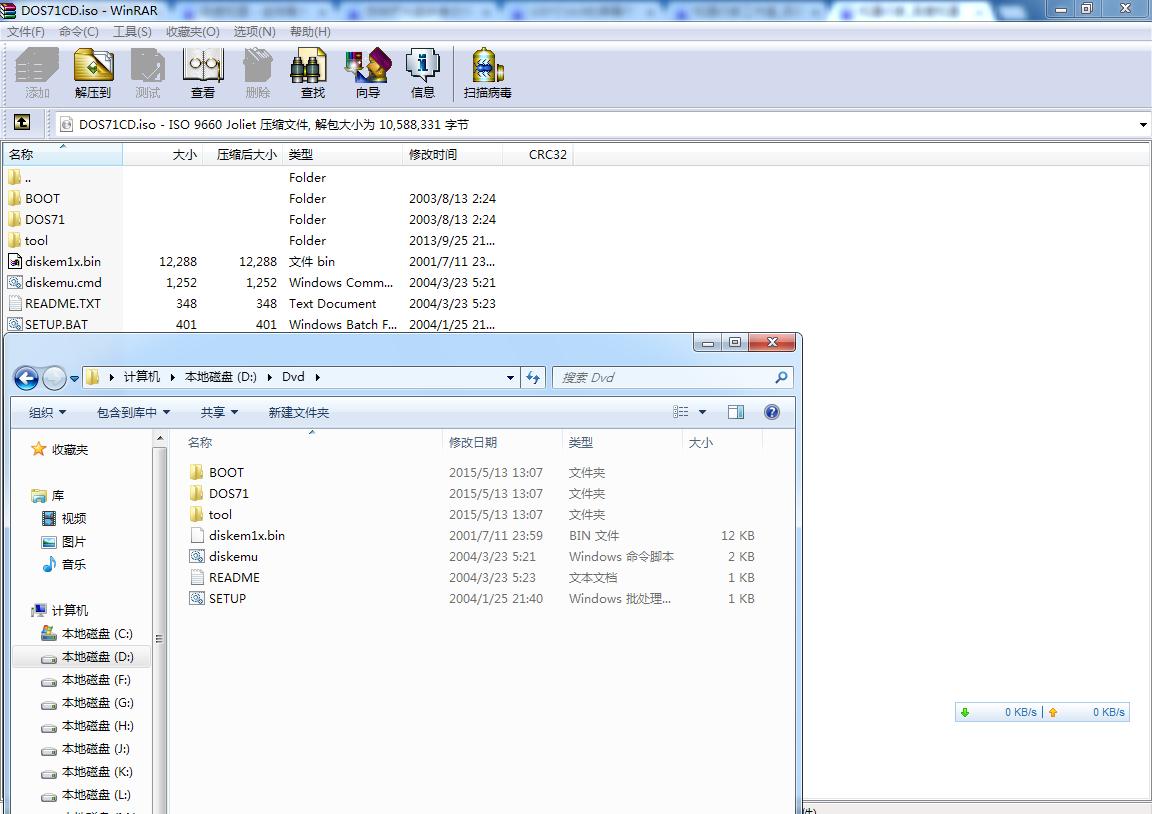Open the Find binoculars tool

[312, 74]
